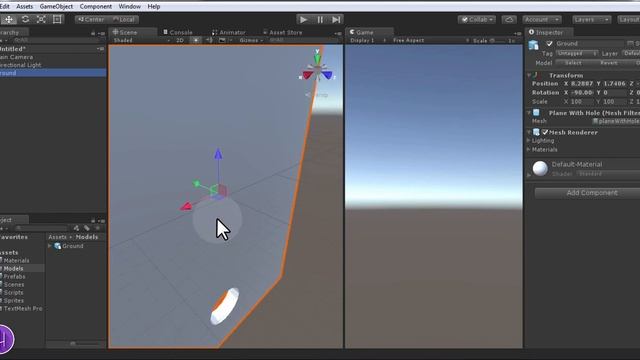Click the Game panel options menu icon
The height and width of the screenshot is (360, 640).
pos(518,33)
